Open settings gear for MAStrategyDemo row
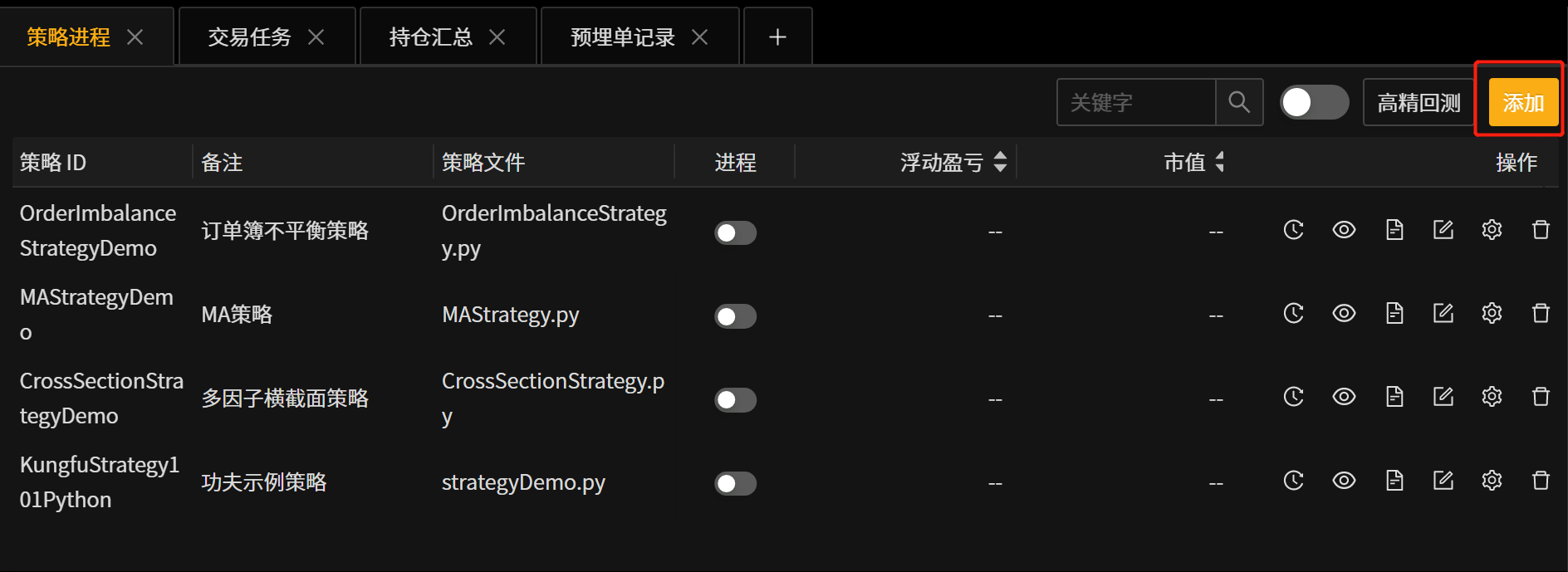Screen dimensions: 1568x572 1492,314
